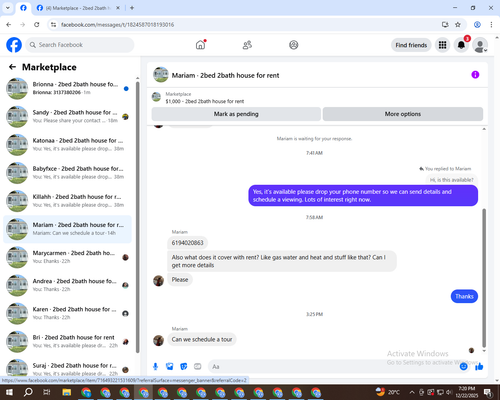This screenshot has width=500, height=400.
Task: Open the emoji picker in composer
Action: [x=463, y=367]
